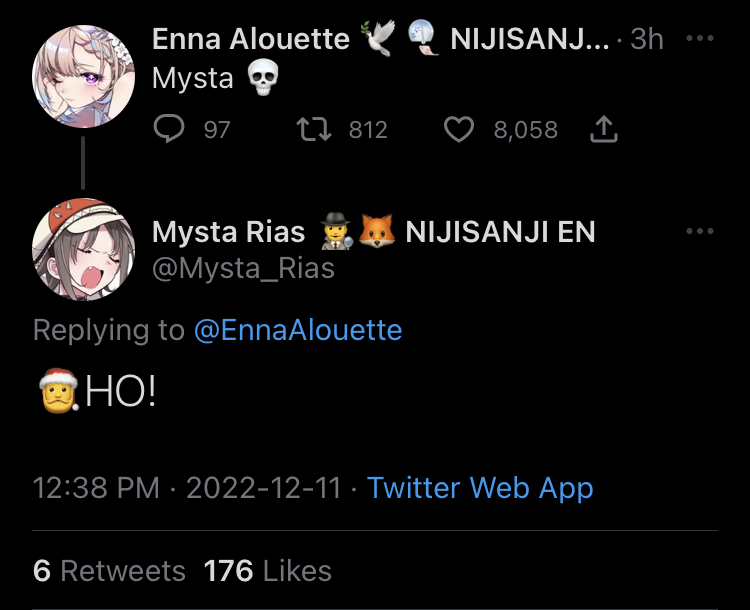View the 6 Retweets list
The height and width of the screenshot is (610, 750).
tap(109, 571)
